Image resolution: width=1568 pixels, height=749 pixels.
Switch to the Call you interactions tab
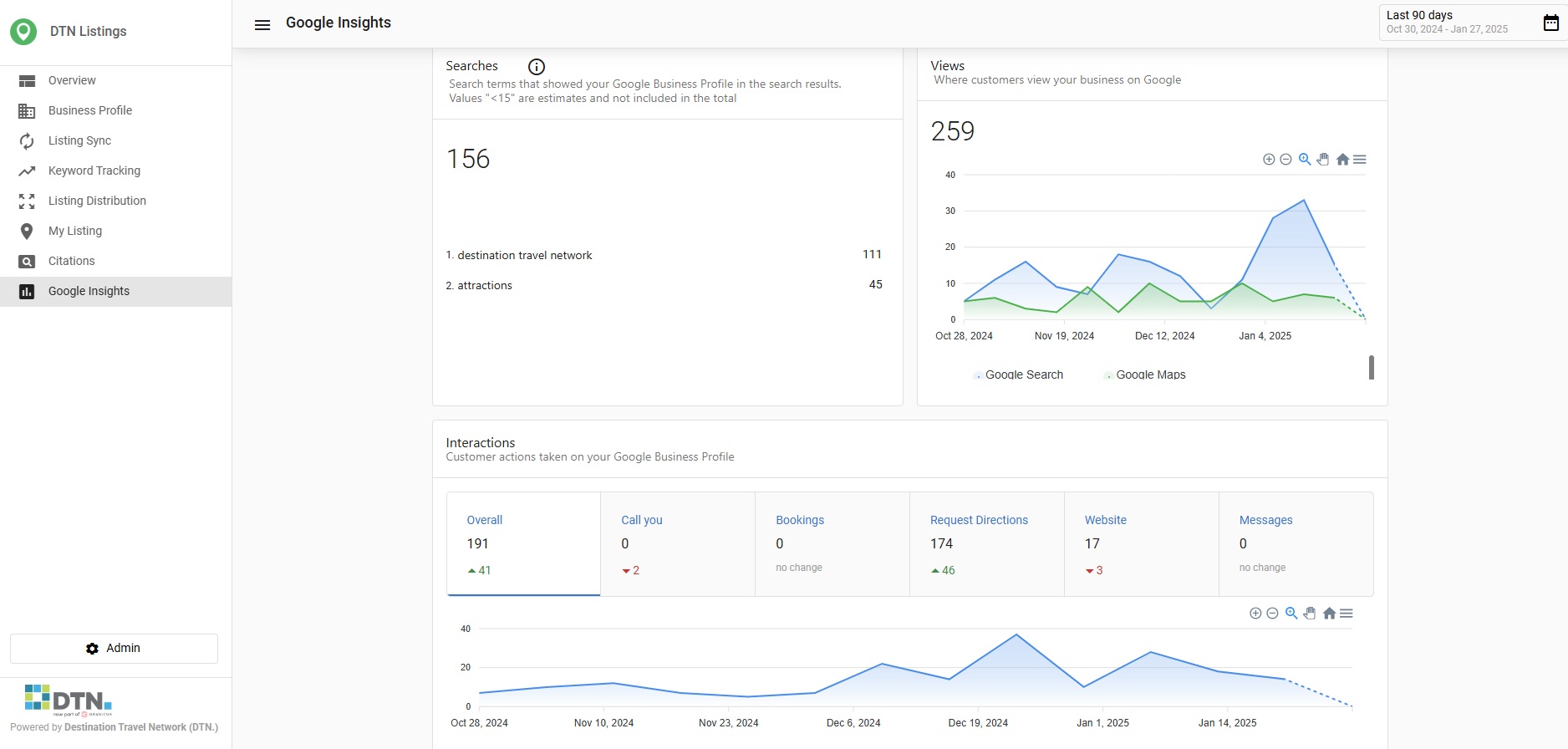(678, 544)
